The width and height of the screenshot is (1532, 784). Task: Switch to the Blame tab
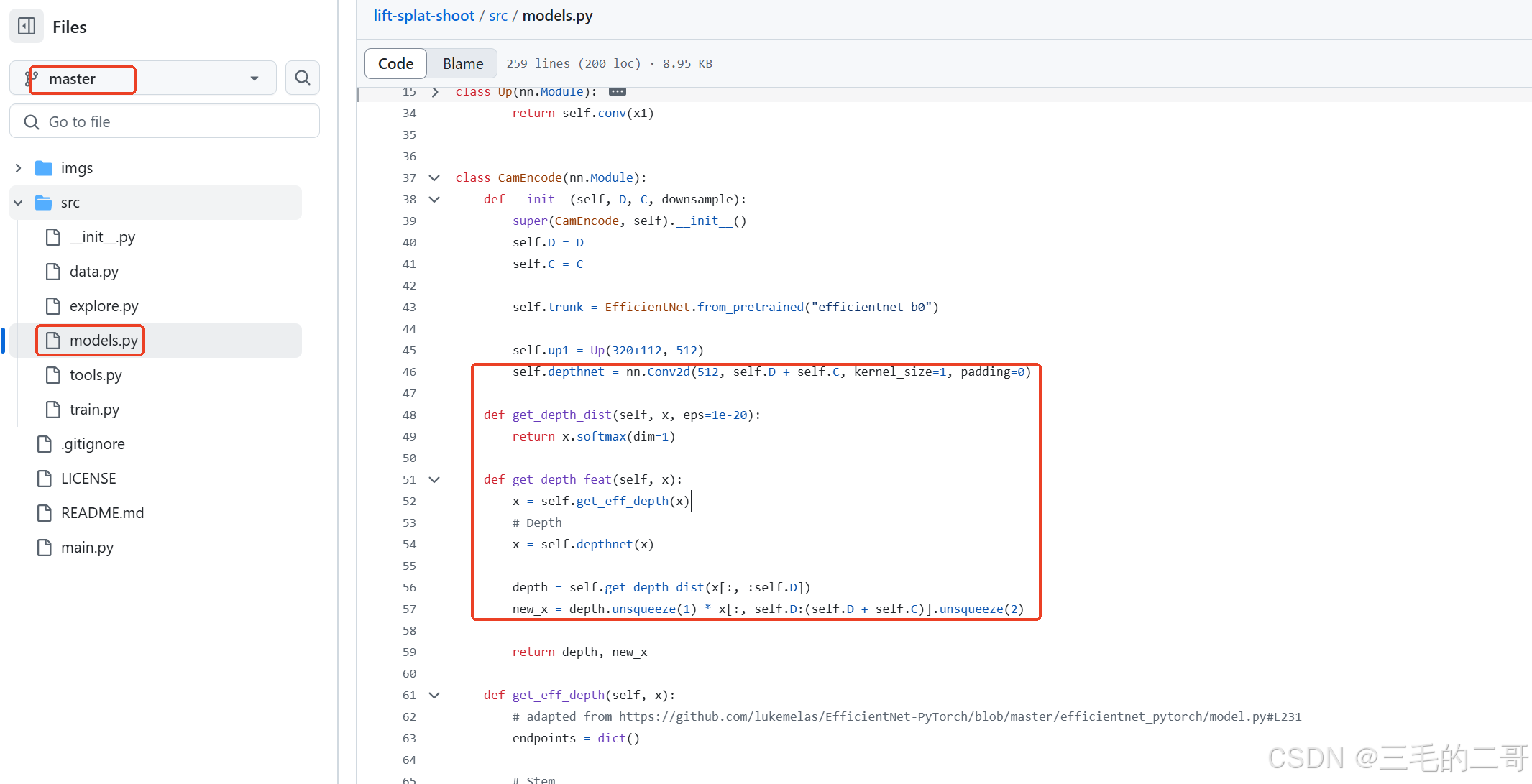(463, 63)
